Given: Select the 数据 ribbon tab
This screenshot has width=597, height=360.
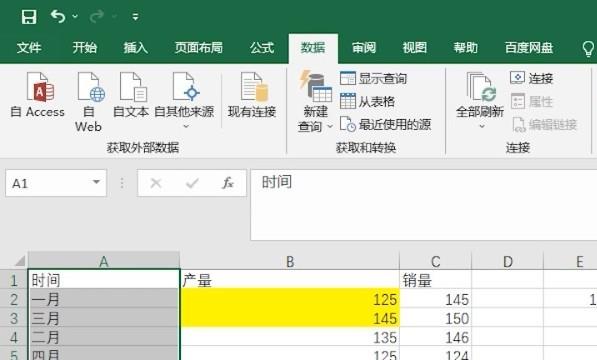Looking at the screenshot, I should 313,48.
